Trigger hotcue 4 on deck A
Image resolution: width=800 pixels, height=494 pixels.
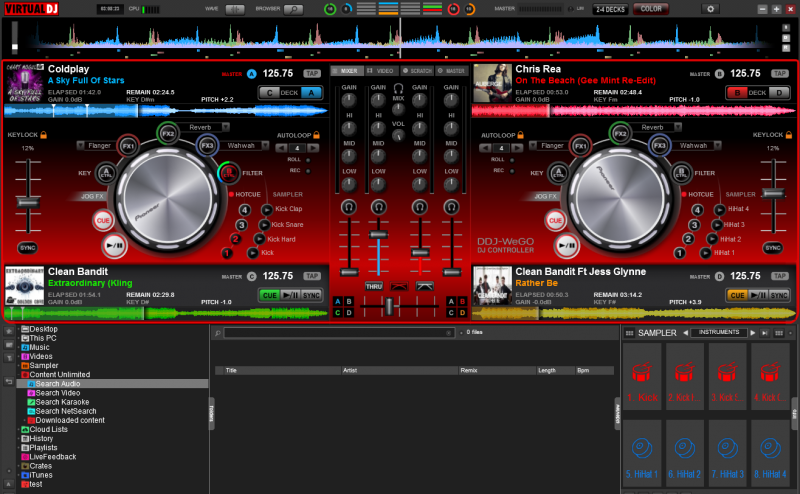[245, 210]
